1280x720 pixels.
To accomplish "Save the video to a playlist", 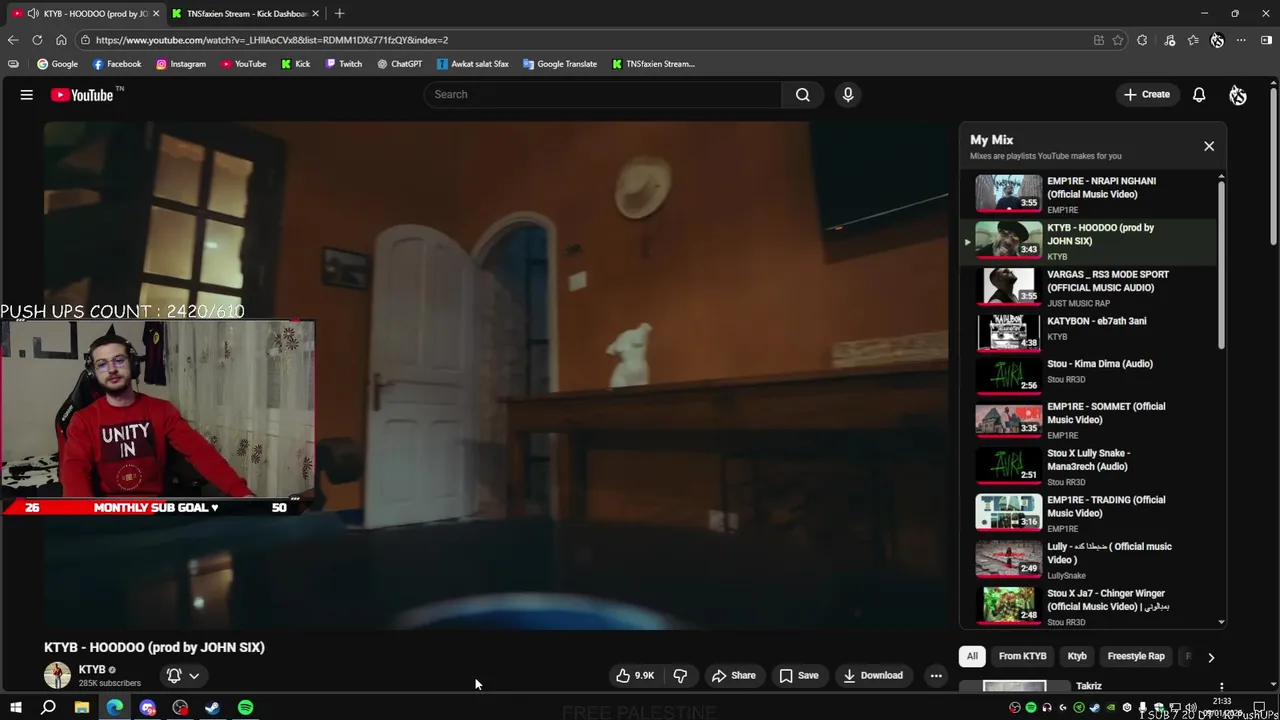I will [799, 675].
